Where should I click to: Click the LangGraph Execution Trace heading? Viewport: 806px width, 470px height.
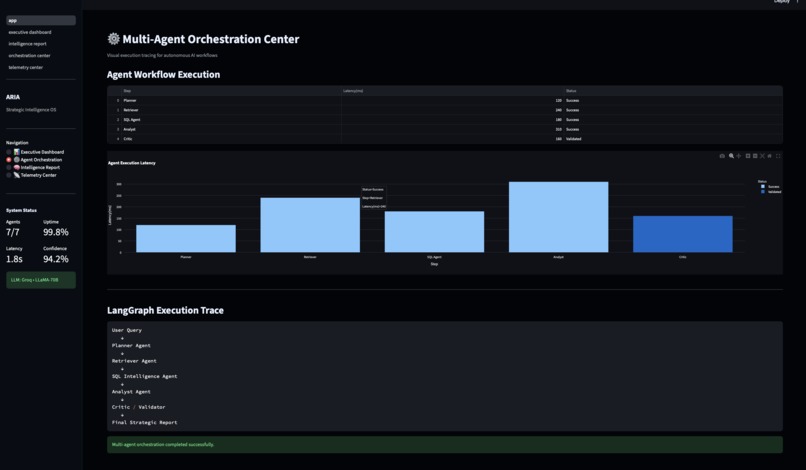[165, 310]
